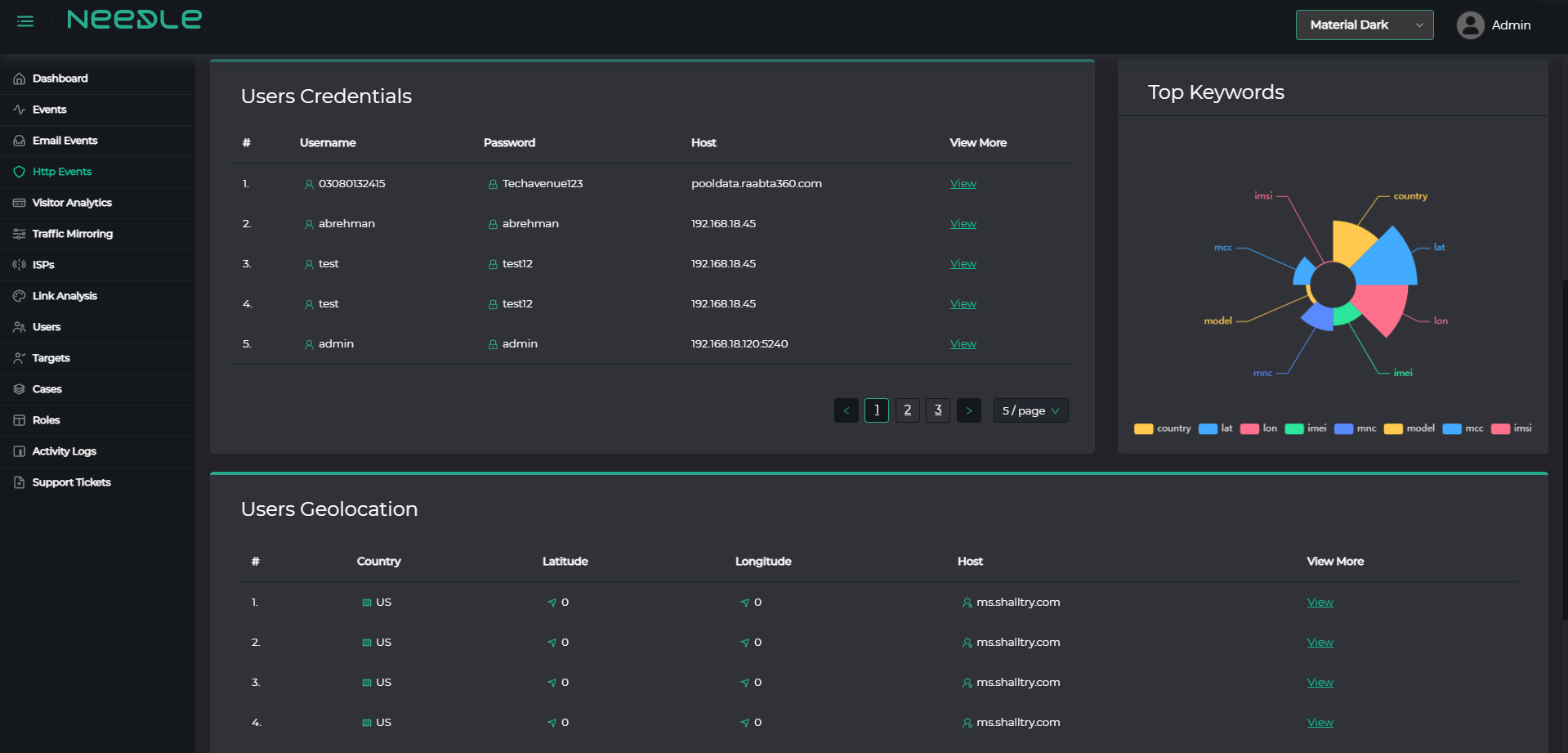
Task: Toggle the imei legend series
Action: click(x=1306, y=428)
